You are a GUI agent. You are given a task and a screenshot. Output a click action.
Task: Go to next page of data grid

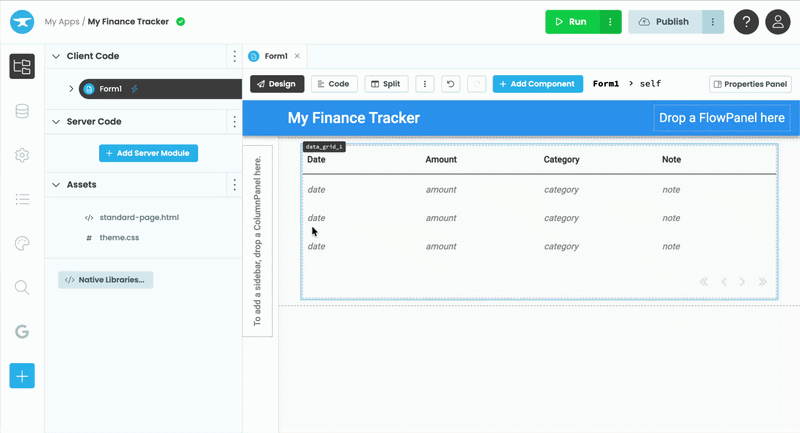742,282
